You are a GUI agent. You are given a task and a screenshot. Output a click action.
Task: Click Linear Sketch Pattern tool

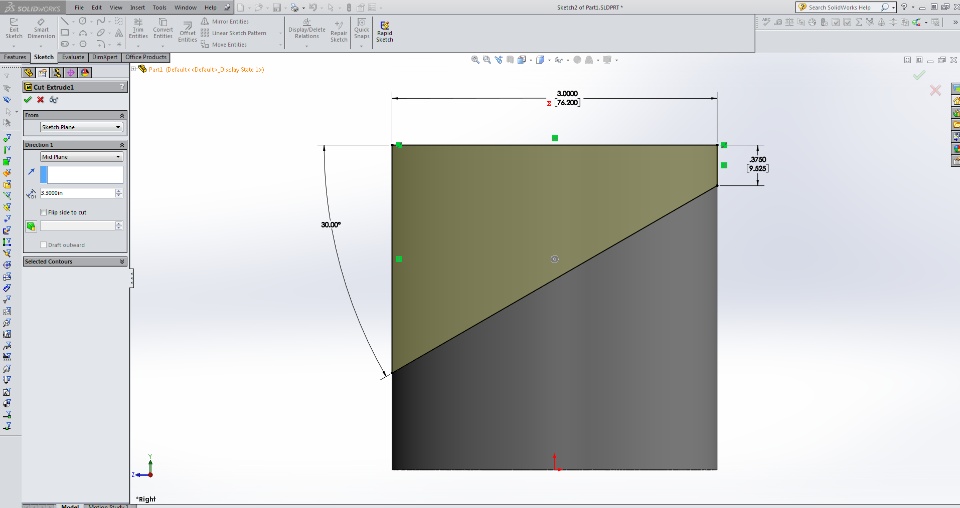pos(234,33)
